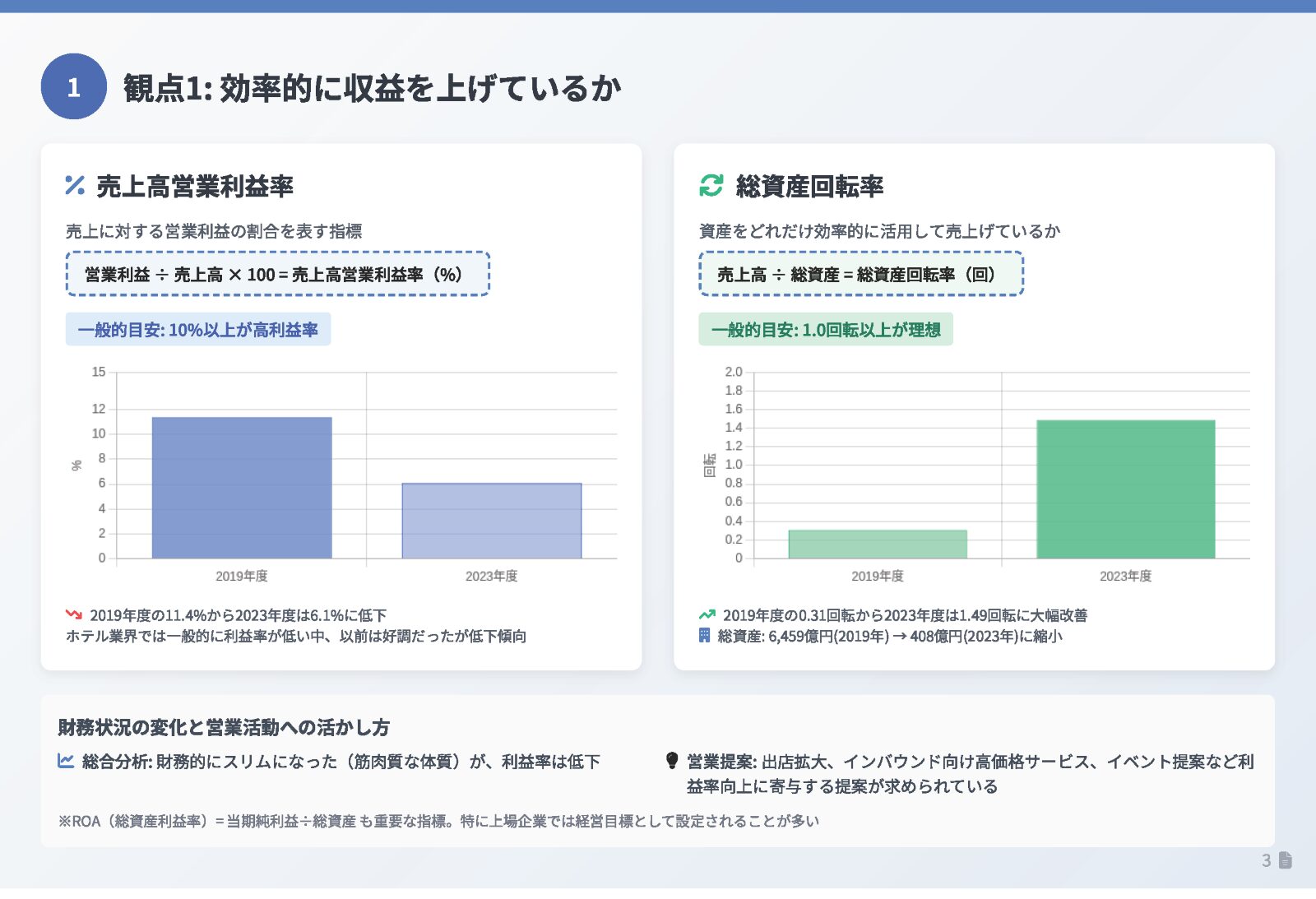
Task: Click the text 売上に対する営業利益の割合を表す指標
Action: point(214,231)
